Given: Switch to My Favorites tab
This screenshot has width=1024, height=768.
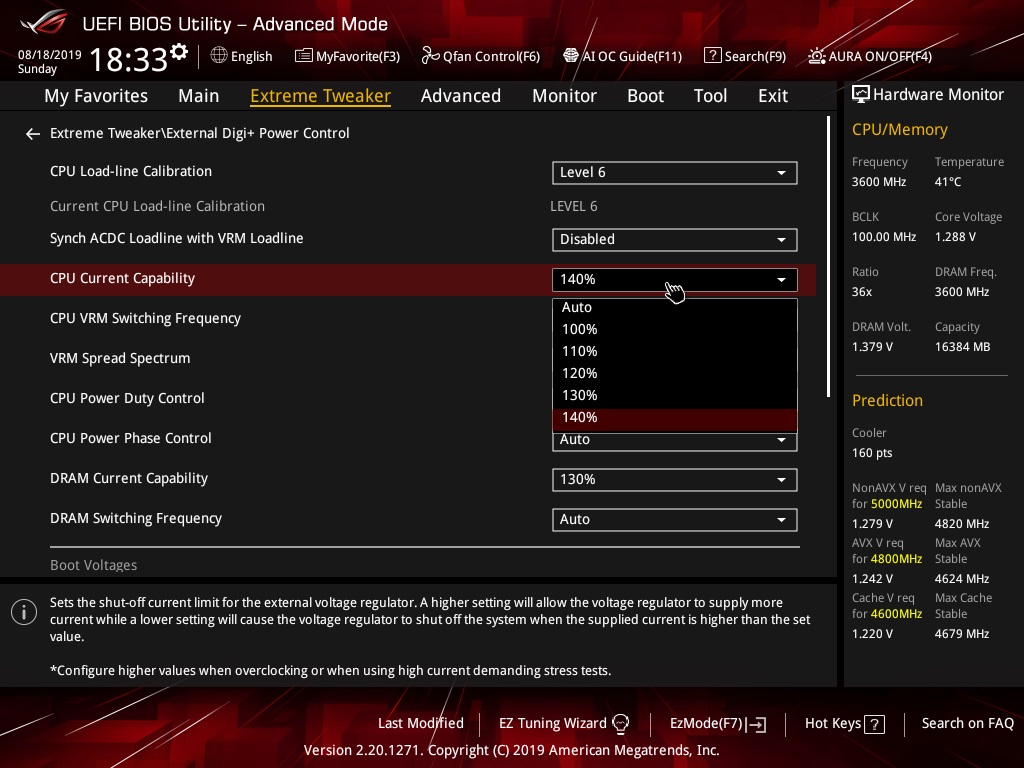Looking at the screenshot, I should click(96, 96).
